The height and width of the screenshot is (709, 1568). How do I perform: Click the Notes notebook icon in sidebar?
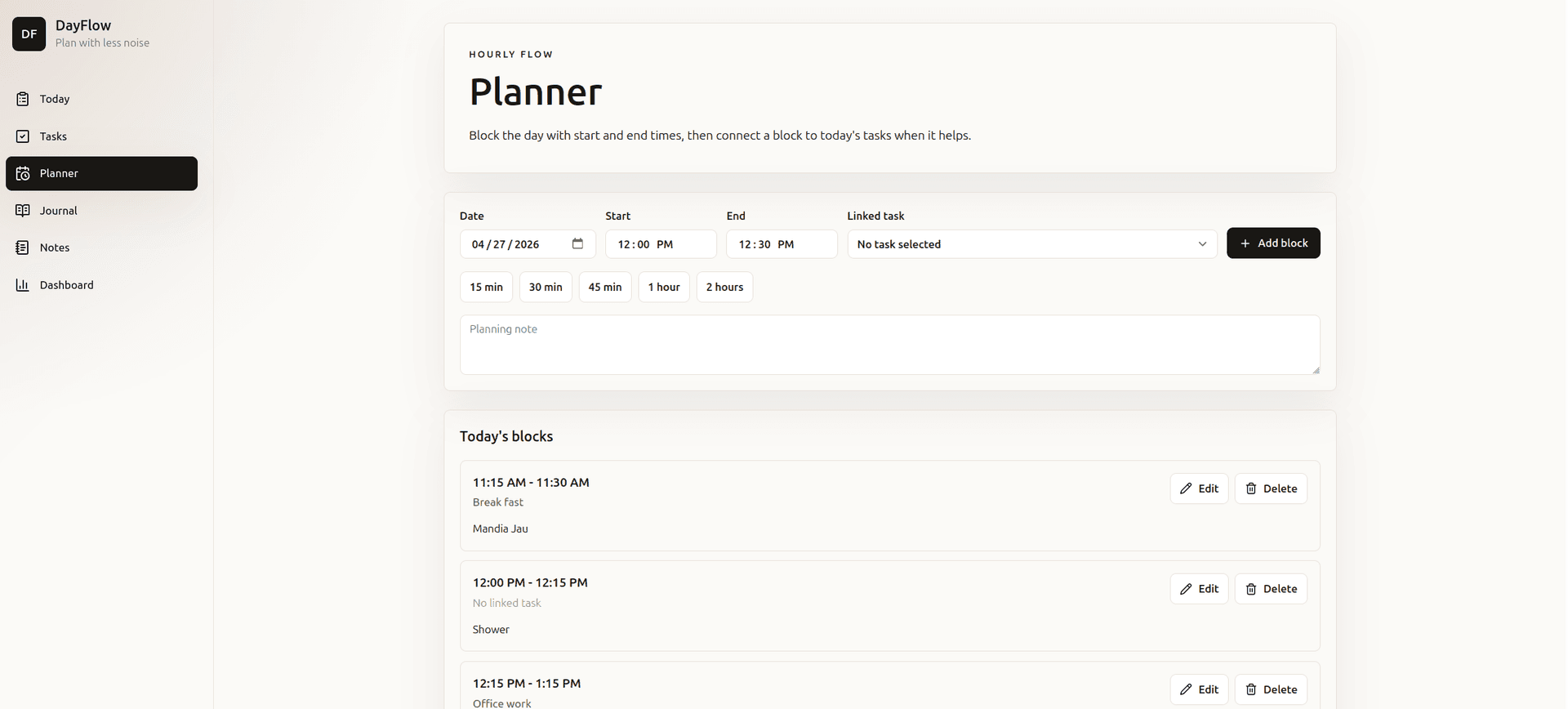[23, 247]
